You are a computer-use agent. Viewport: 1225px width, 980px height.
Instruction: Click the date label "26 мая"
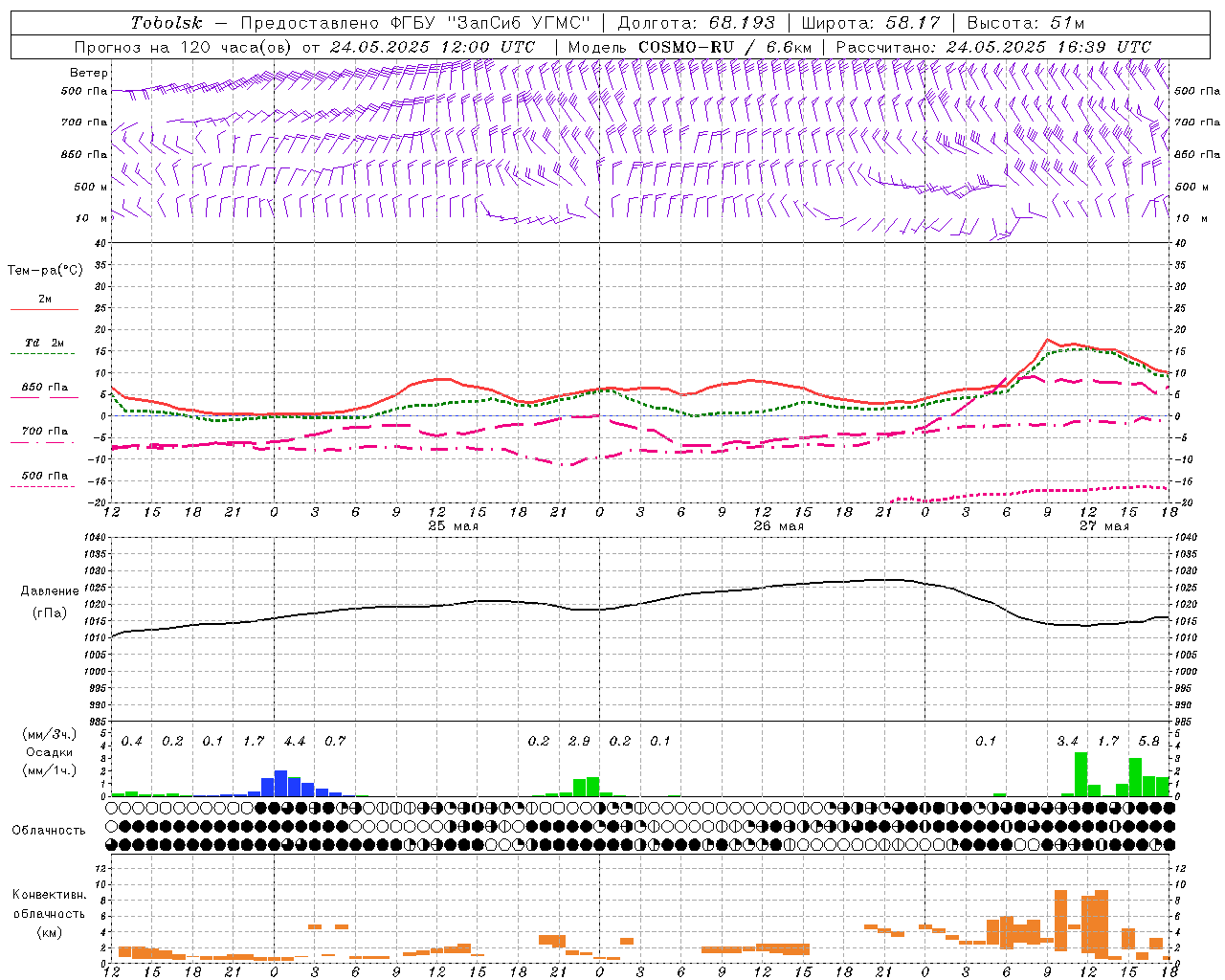point(778,526)
